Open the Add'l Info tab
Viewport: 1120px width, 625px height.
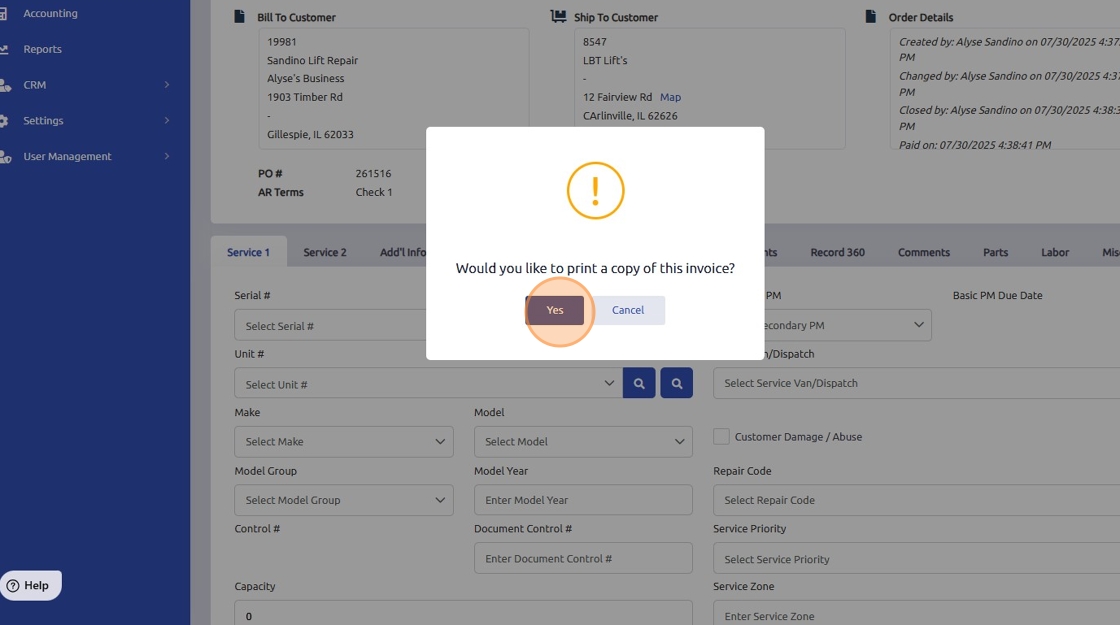click(402, 252)
